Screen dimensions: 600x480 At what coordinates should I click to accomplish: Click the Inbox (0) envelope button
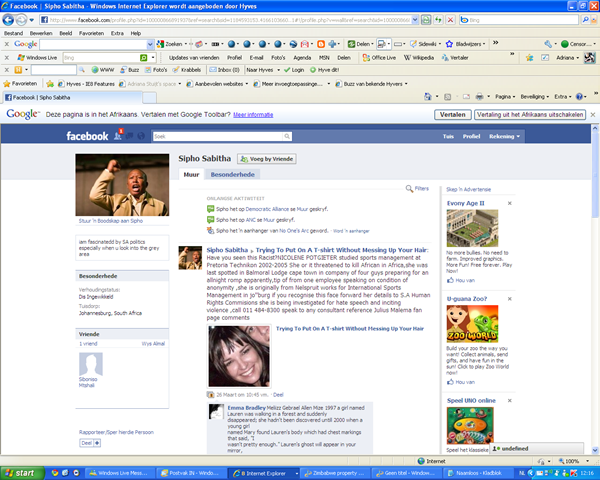pos(224,70)
